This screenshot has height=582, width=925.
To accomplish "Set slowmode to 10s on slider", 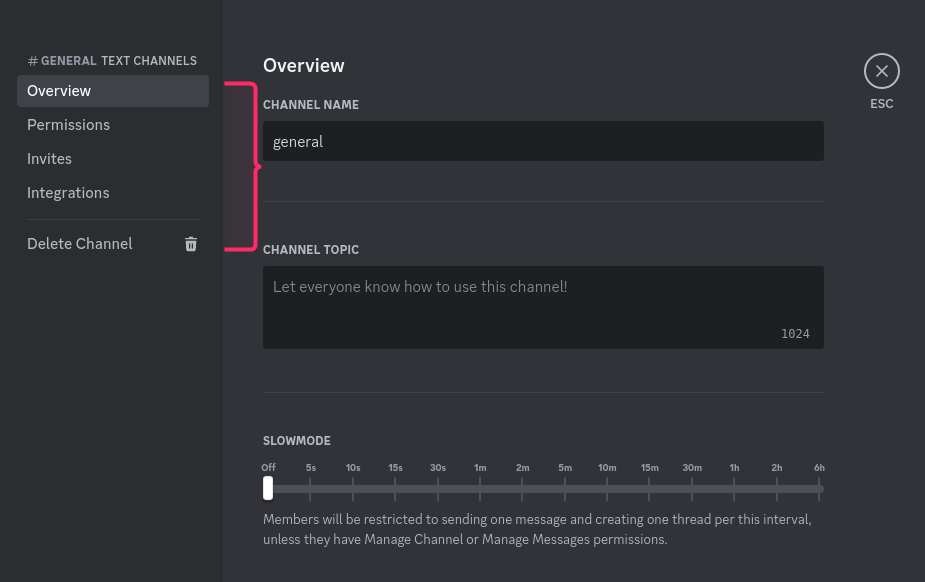I will [353, 488].
